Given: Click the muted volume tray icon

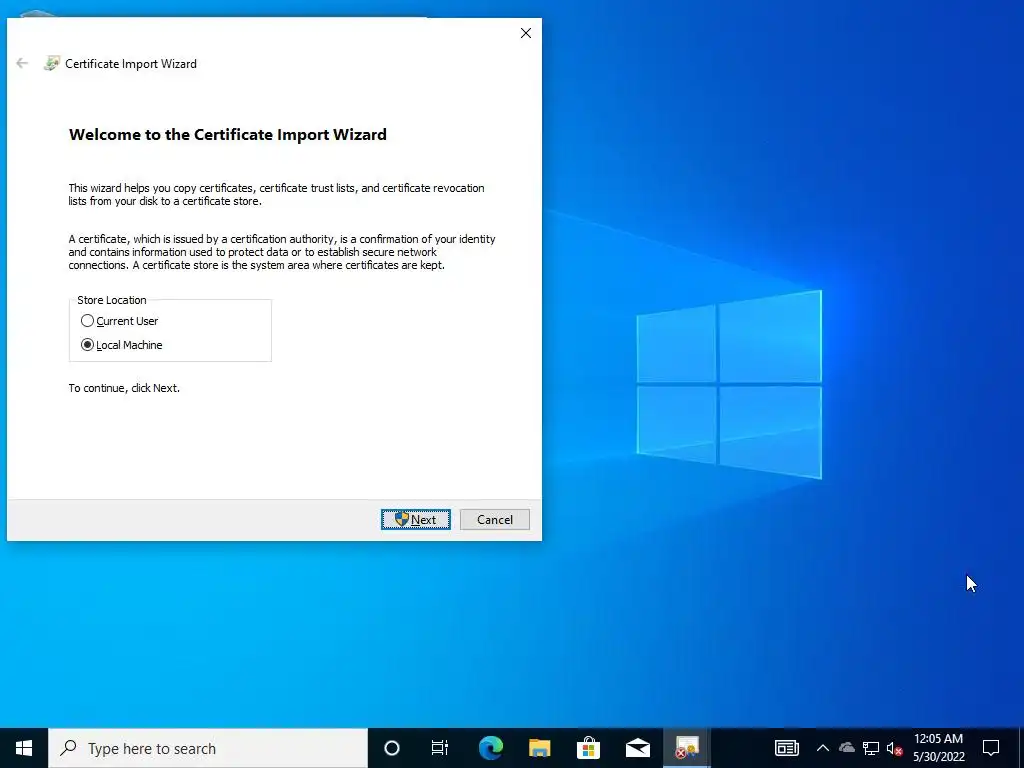Looking at the screenshot, I should 895,748.
